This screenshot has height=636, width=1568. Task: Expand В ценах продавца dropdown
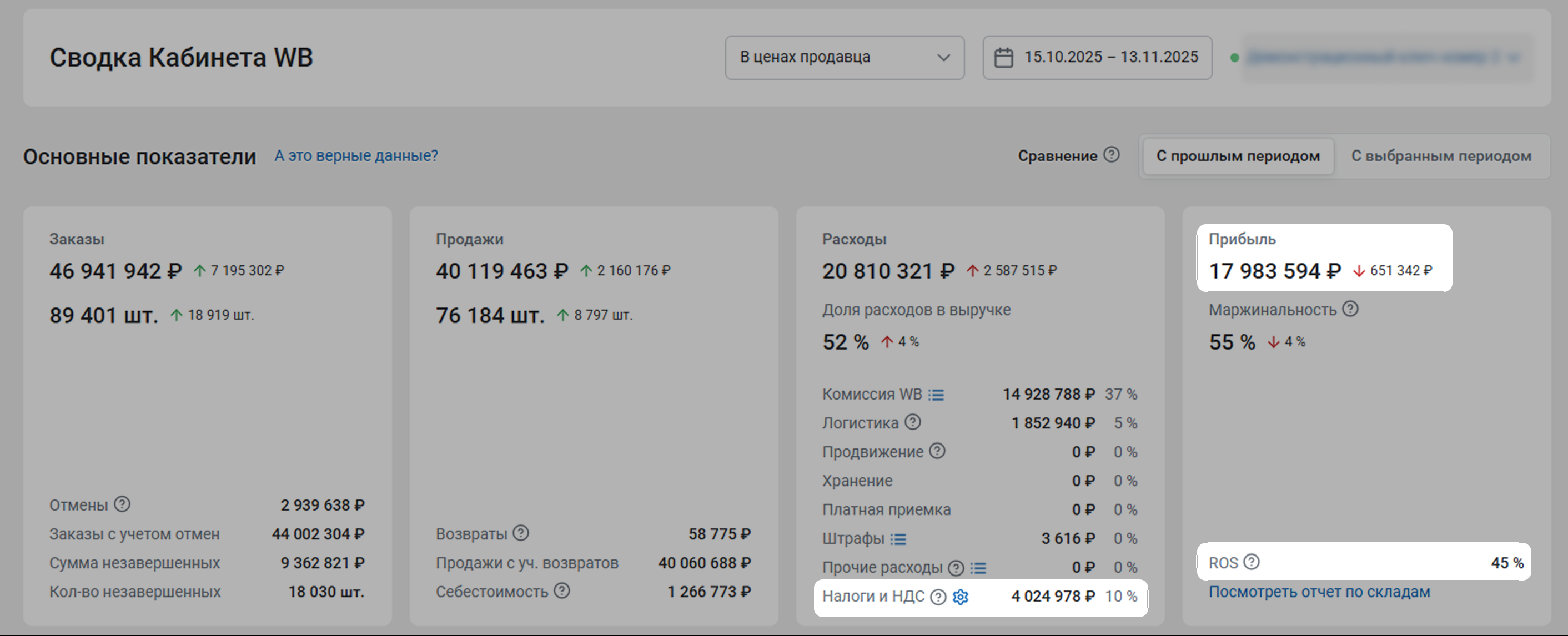click(845, 57)
